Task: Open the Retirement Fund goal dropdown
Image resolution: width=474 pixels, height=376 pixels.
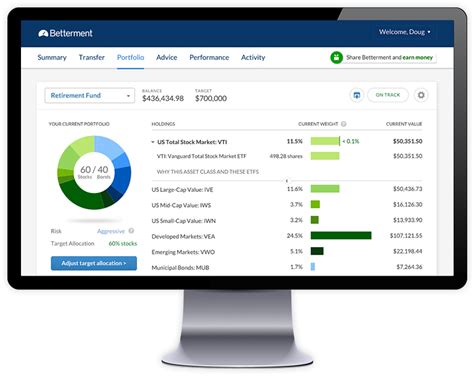Action: (x=90, y=95)
